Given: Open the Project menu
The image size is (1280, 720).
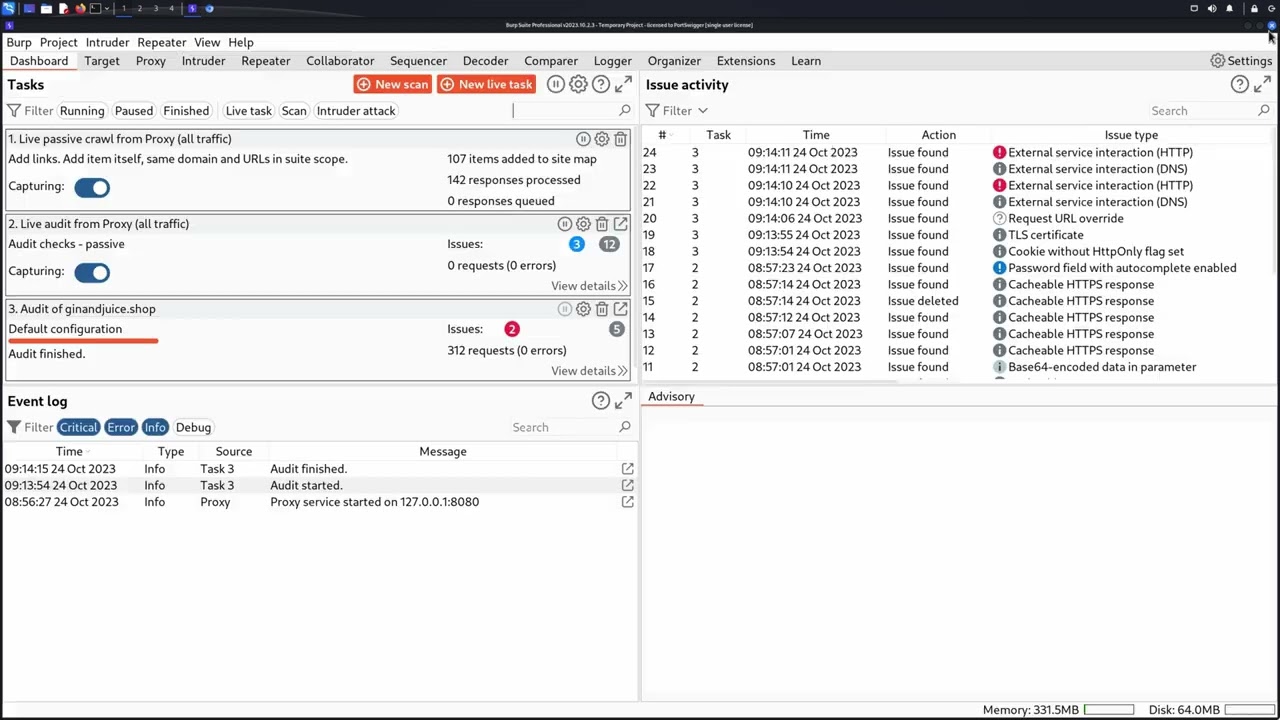Looking at the screenshot, I should [58, 42].
